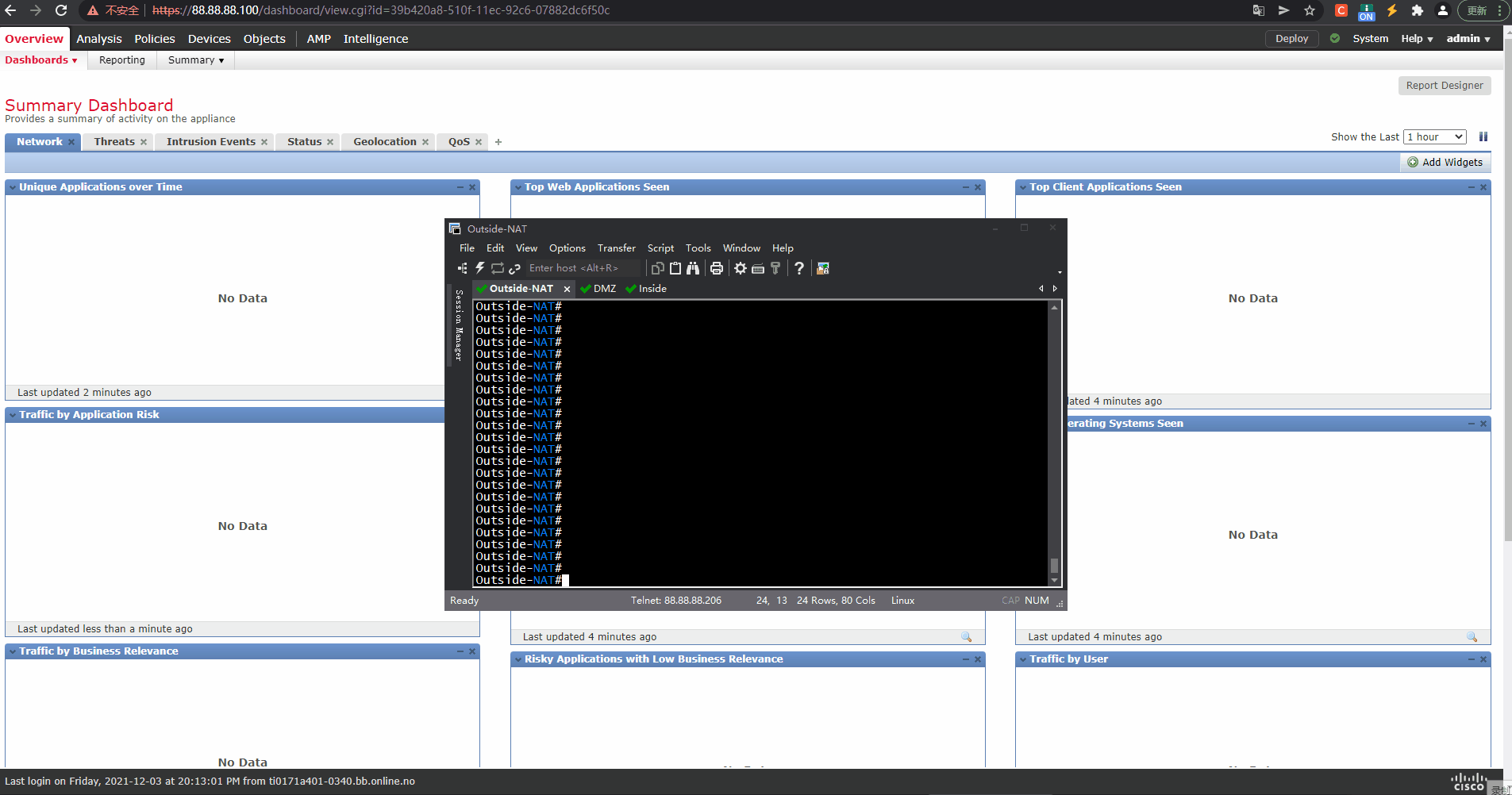
Task: Open the Reporting link
Action: click(122, 60)
